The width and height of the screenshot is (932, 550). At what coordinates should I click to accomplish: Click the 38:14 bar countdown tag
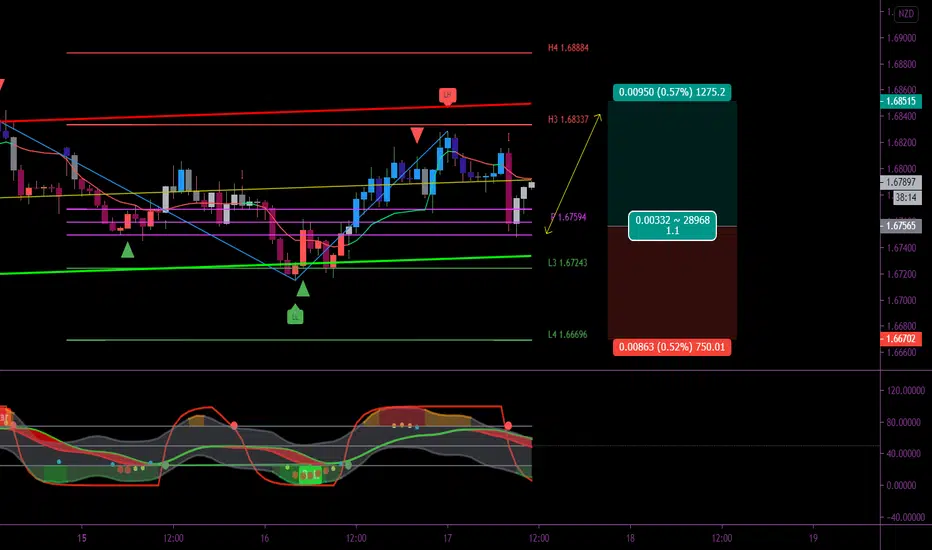906,197
